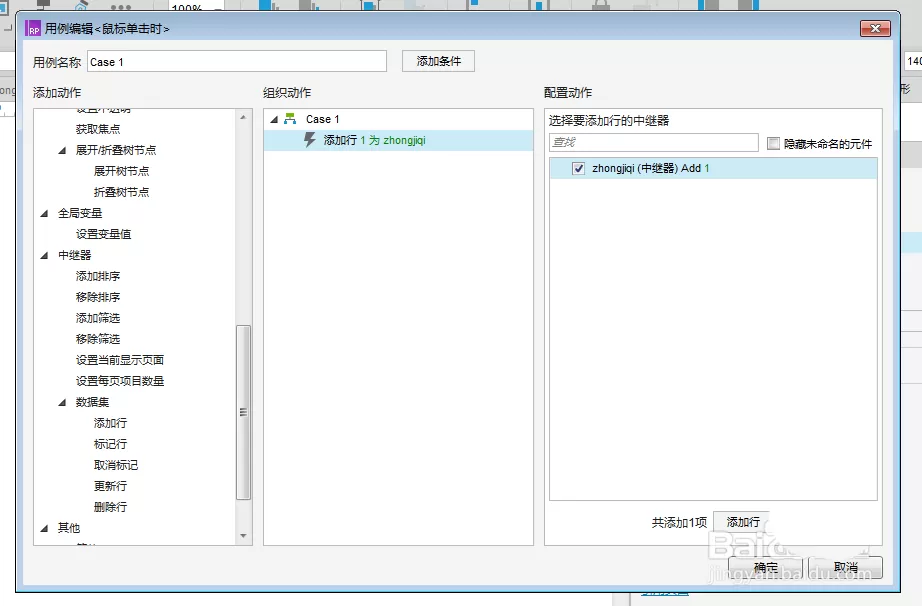
Task: Click the 中继器 category label
Action: [75, 255]
